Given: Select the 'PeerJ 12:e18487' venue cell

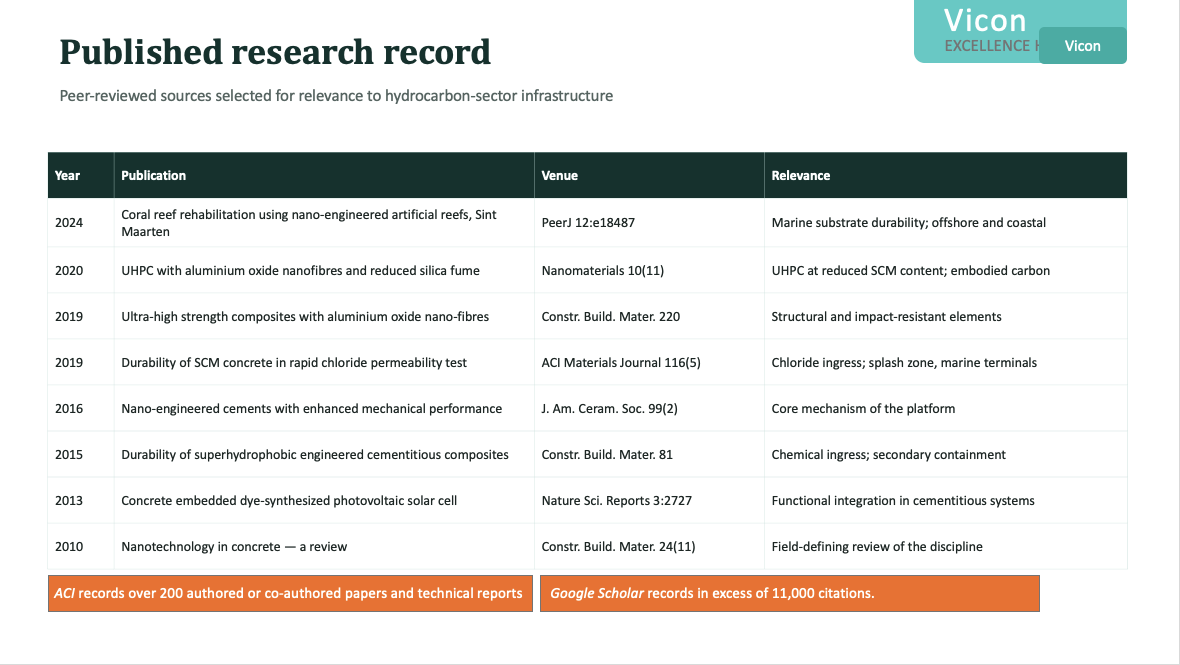Looking at the screenshot, I should tap(649, 223).
